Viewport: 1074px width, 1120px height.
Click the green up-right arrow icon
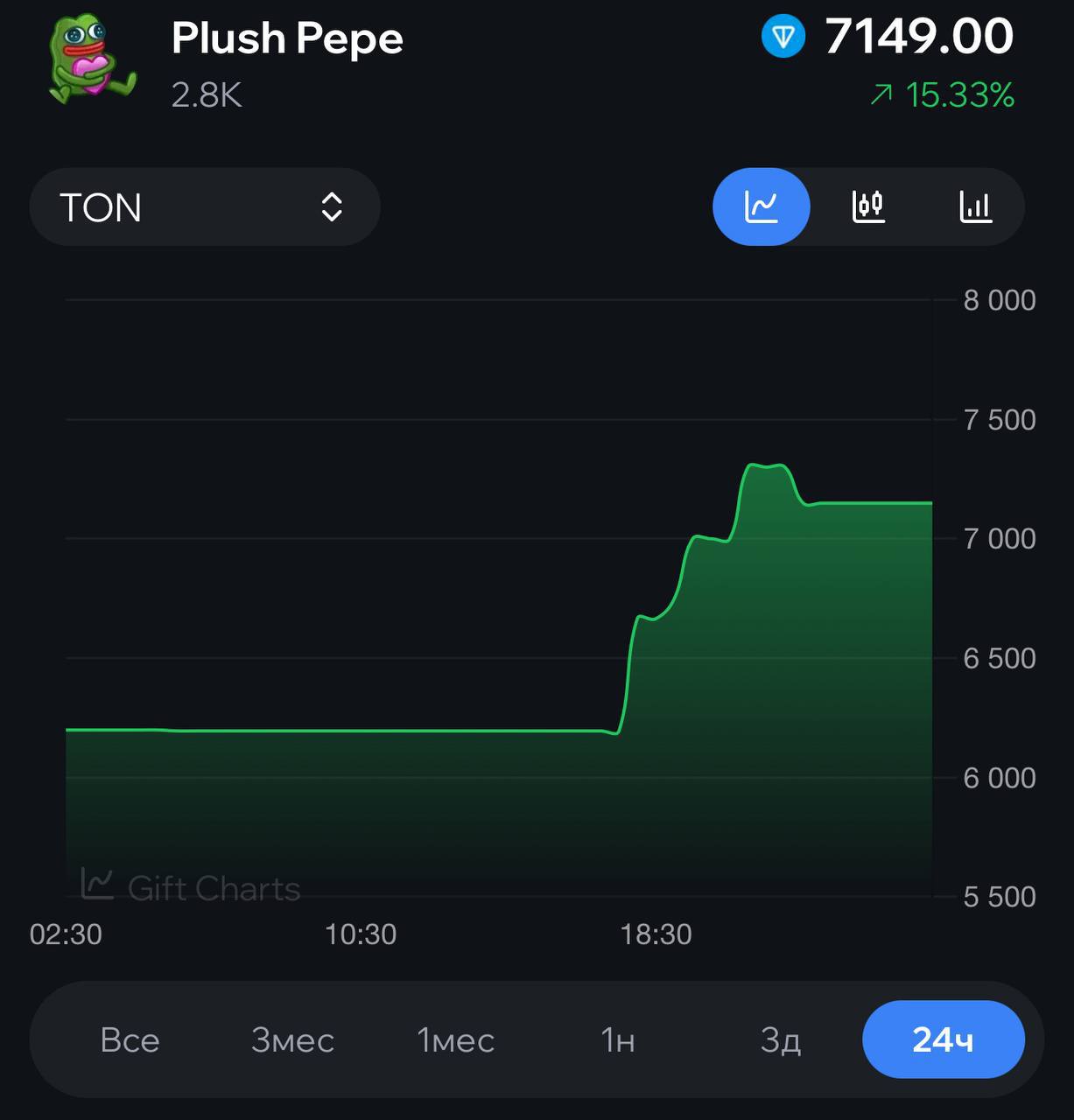tap(881, 94)
